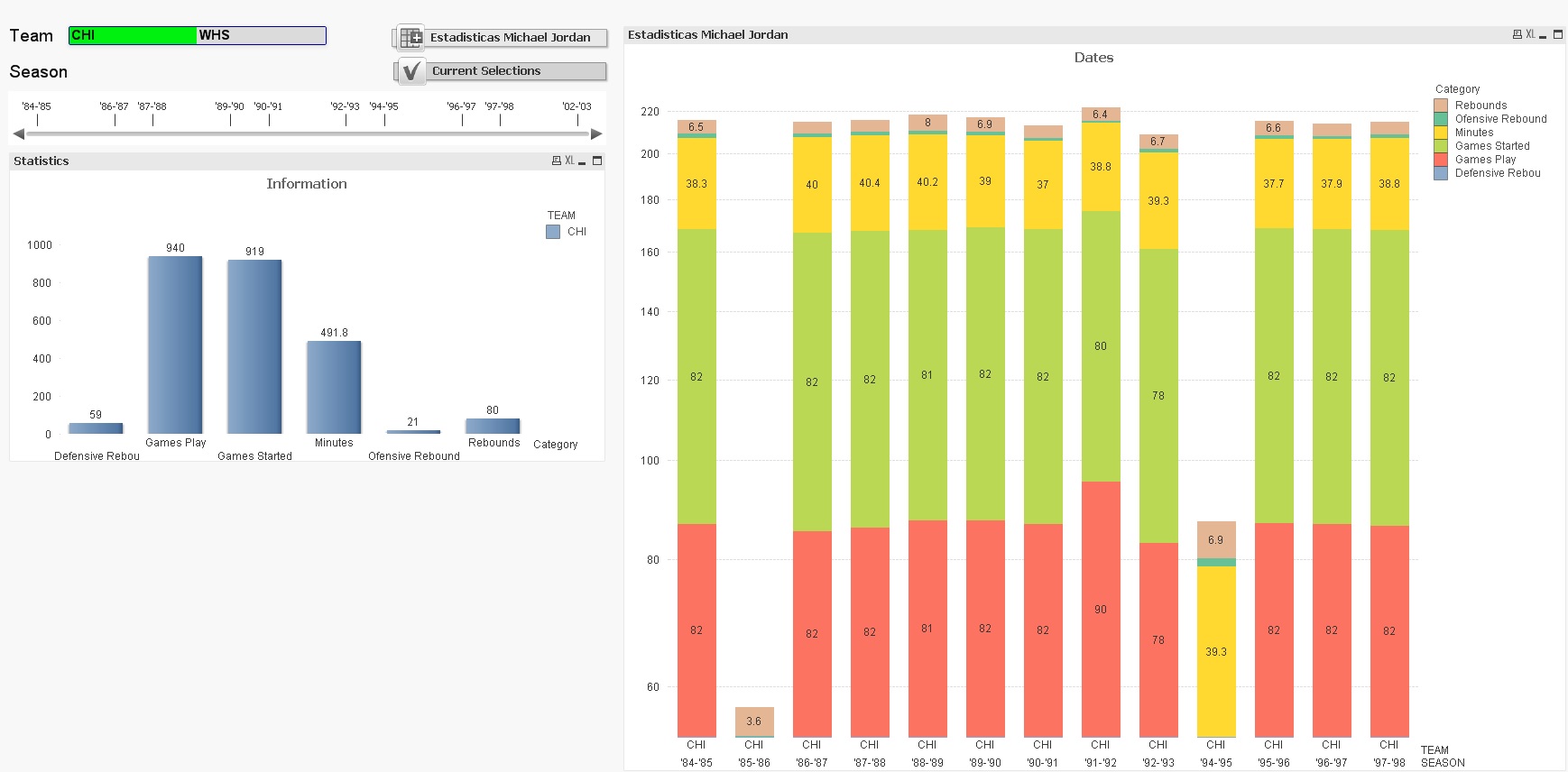Click the Season slider track
The width and height of the screenshot is (1568, 772).
point(308,133)
